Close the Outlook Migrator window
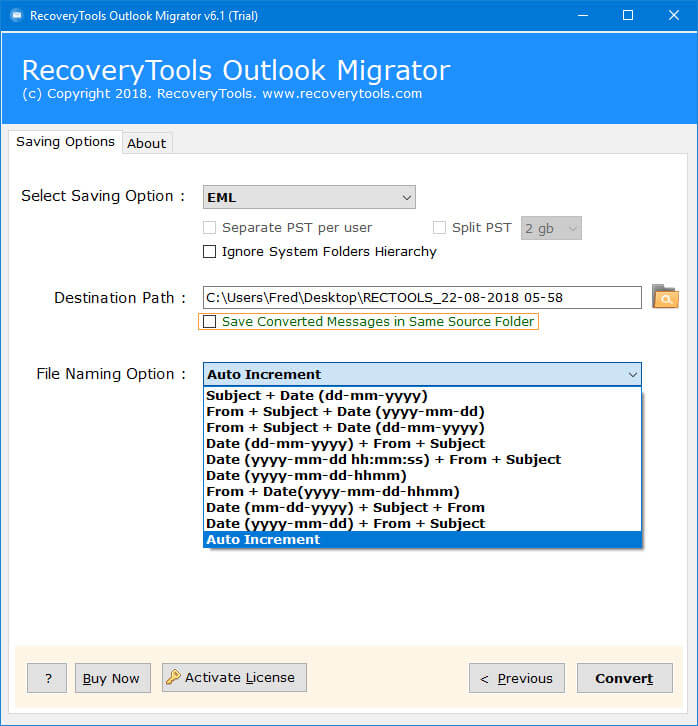Viewport: 698px width, 726px height. click(x=673, y=15)
